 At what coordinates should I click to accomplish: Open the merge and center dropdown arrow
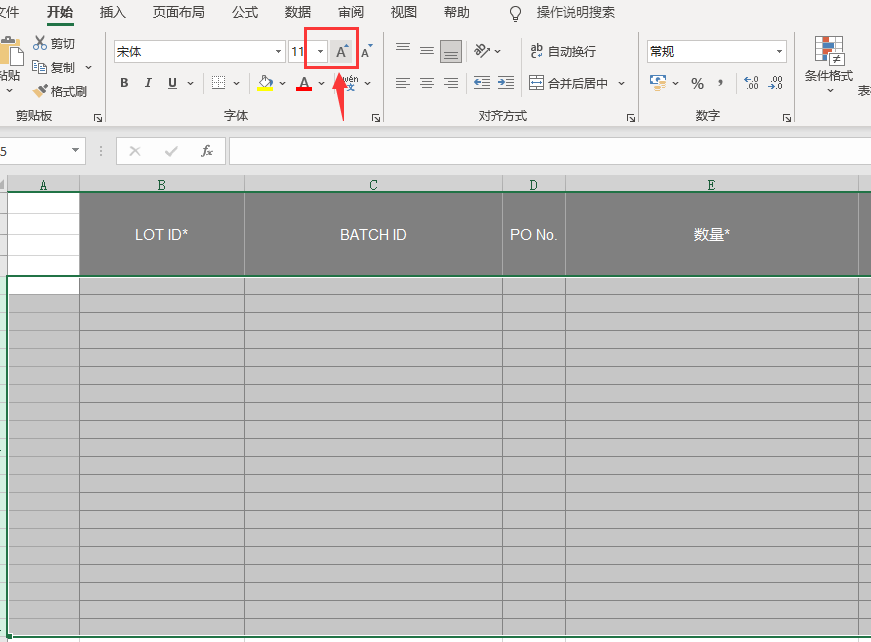(621, 84)
